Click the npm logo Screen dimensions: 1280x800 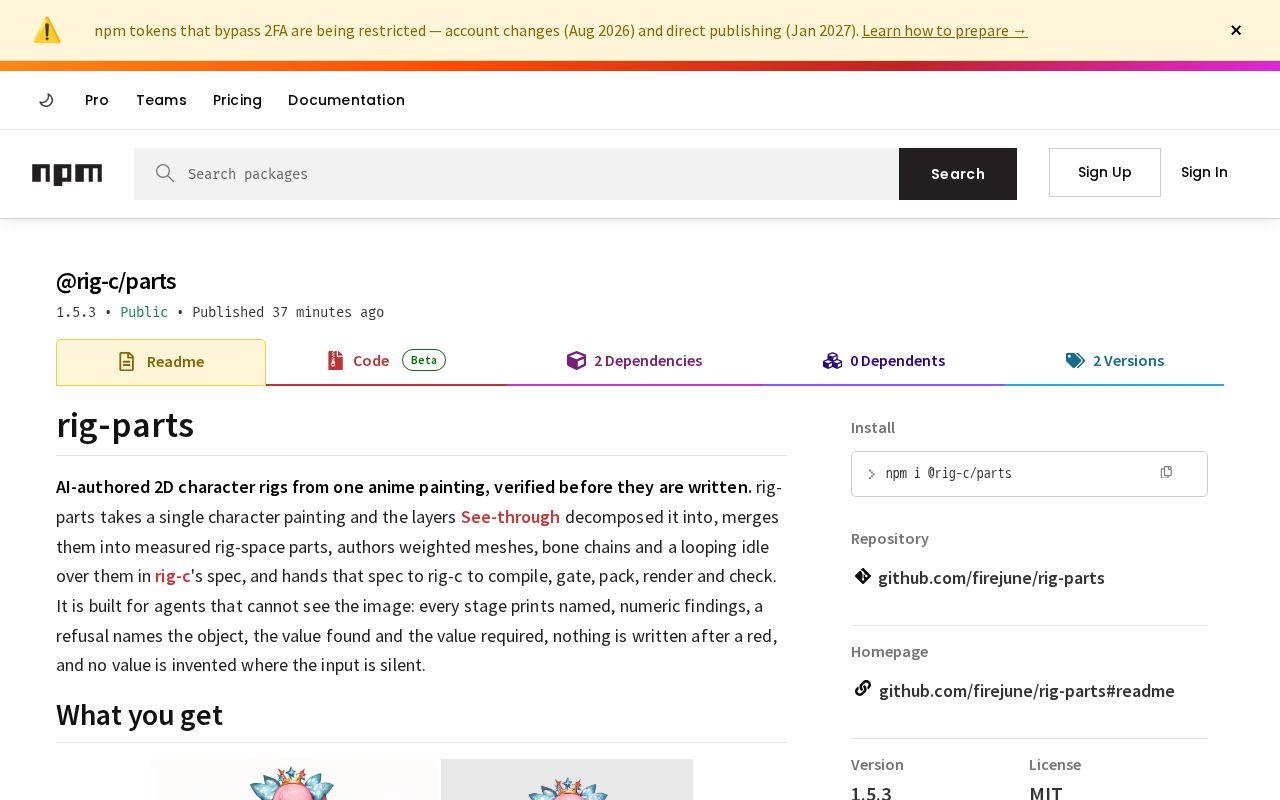[67, 174]
